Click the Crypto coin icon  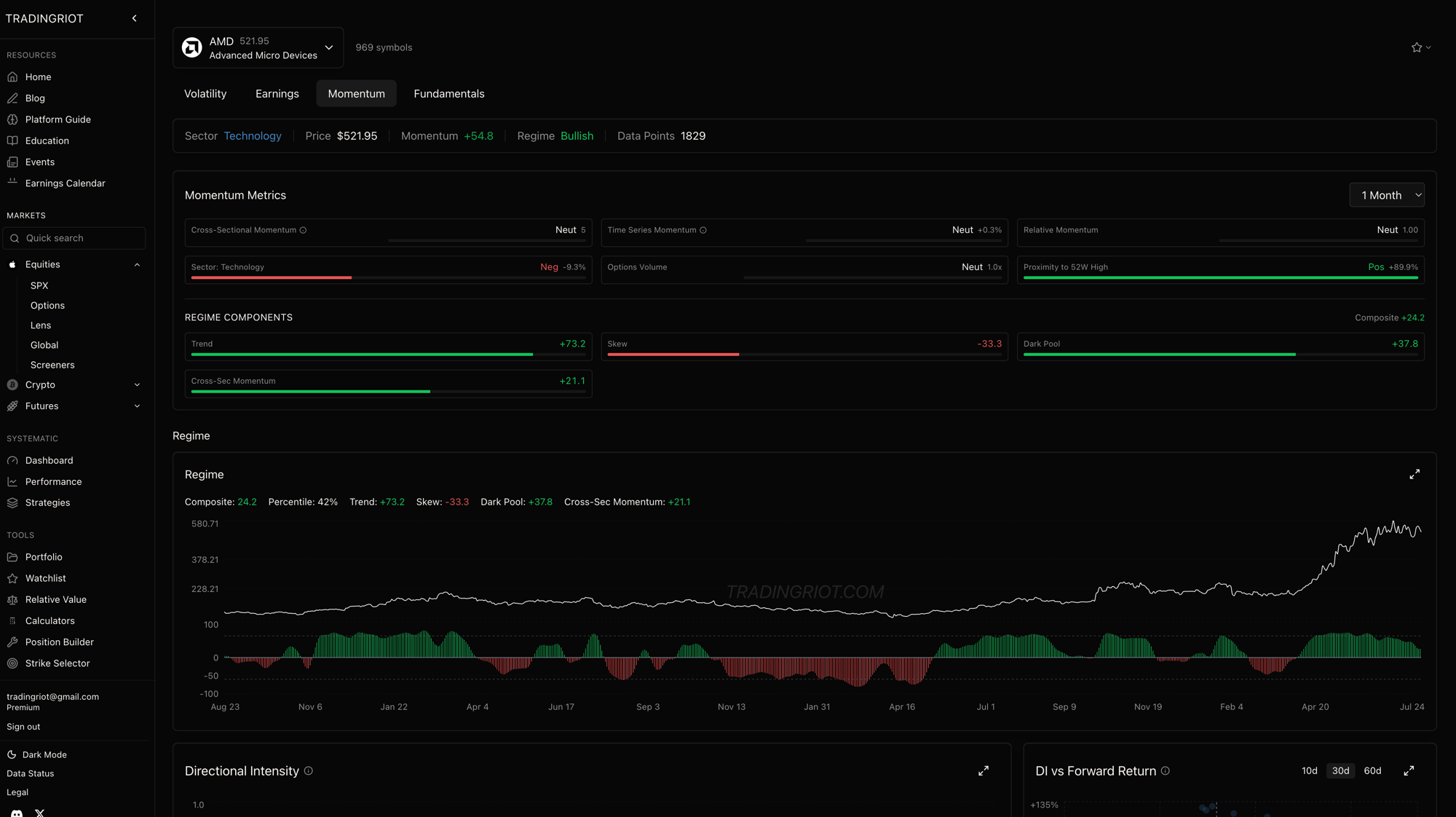(12, 384)
